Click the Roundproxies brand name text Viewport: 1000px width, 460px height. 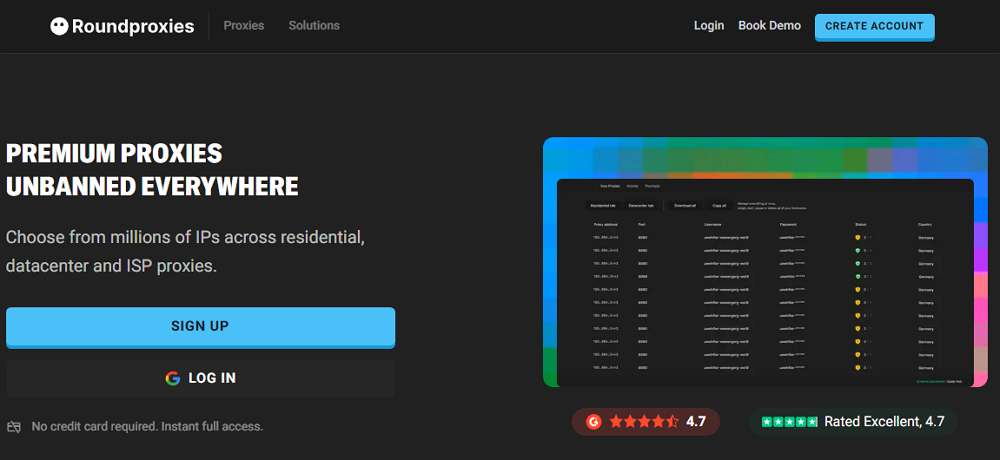133,27
